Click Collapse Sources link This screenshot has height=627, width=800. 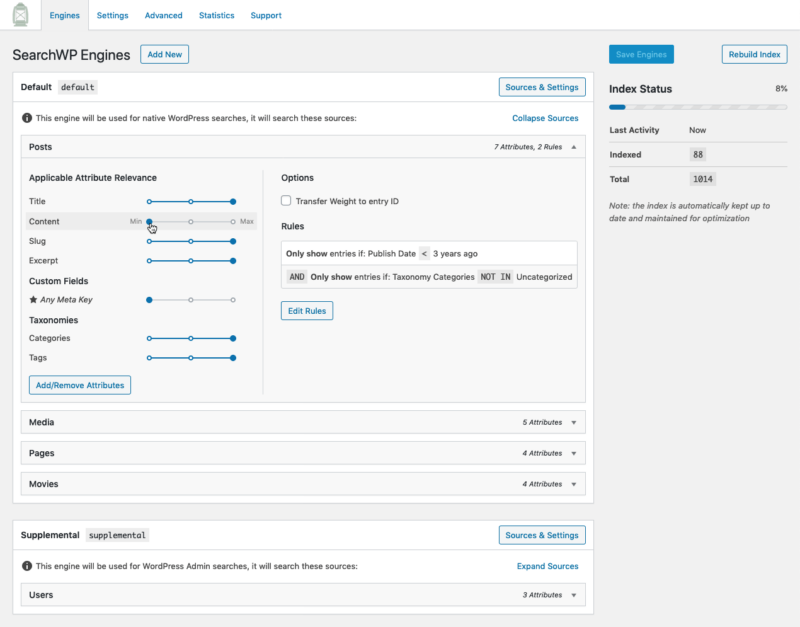tap(545, 118)
